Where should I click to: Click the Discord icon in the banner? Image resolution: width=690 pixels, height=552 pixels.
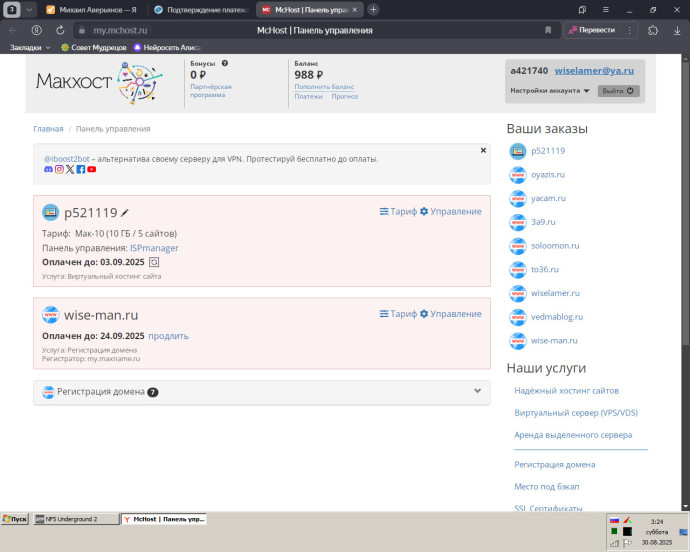(x=48, y=169)
